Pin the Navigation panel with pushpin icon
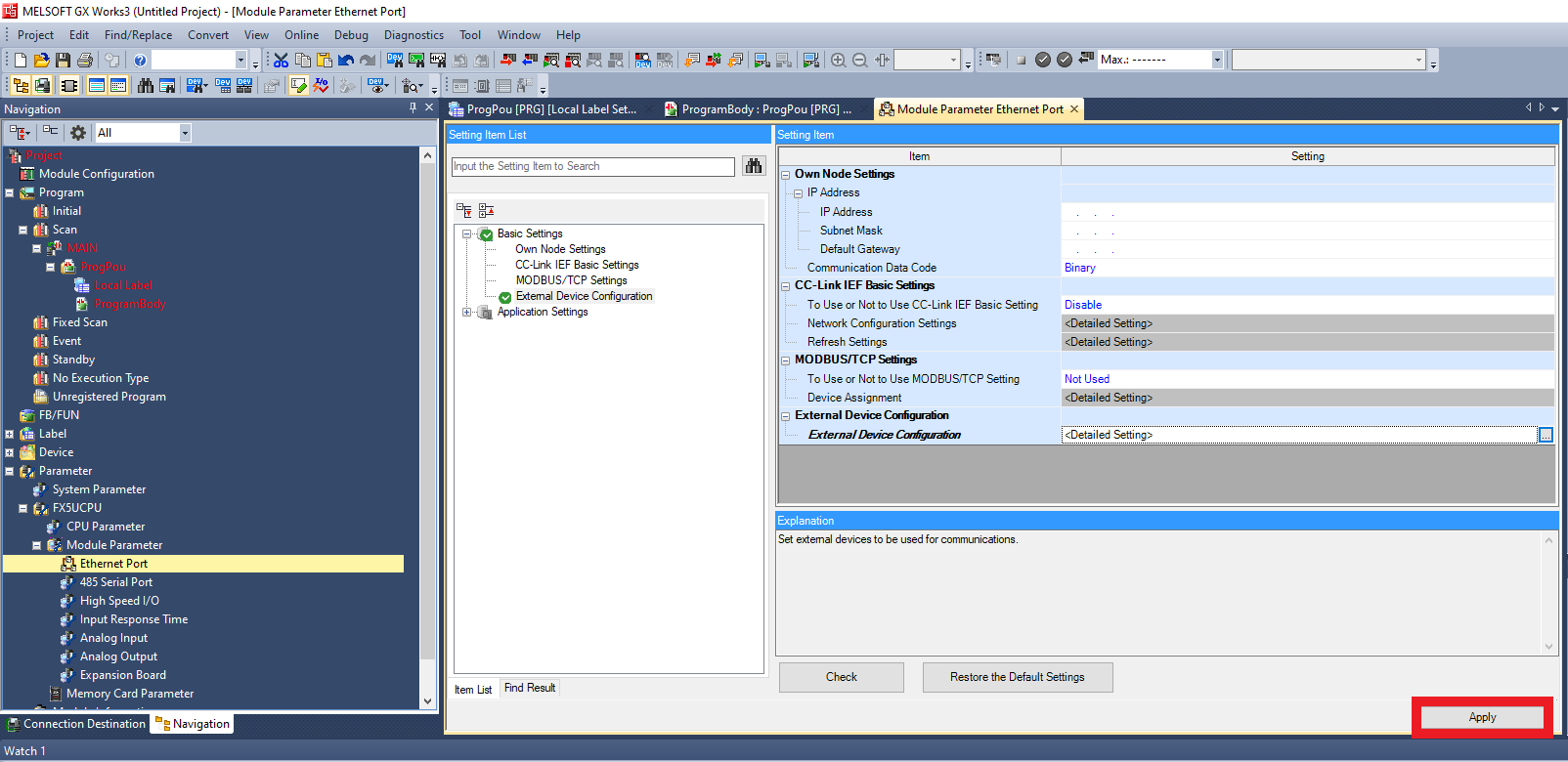 coord(413,107)
